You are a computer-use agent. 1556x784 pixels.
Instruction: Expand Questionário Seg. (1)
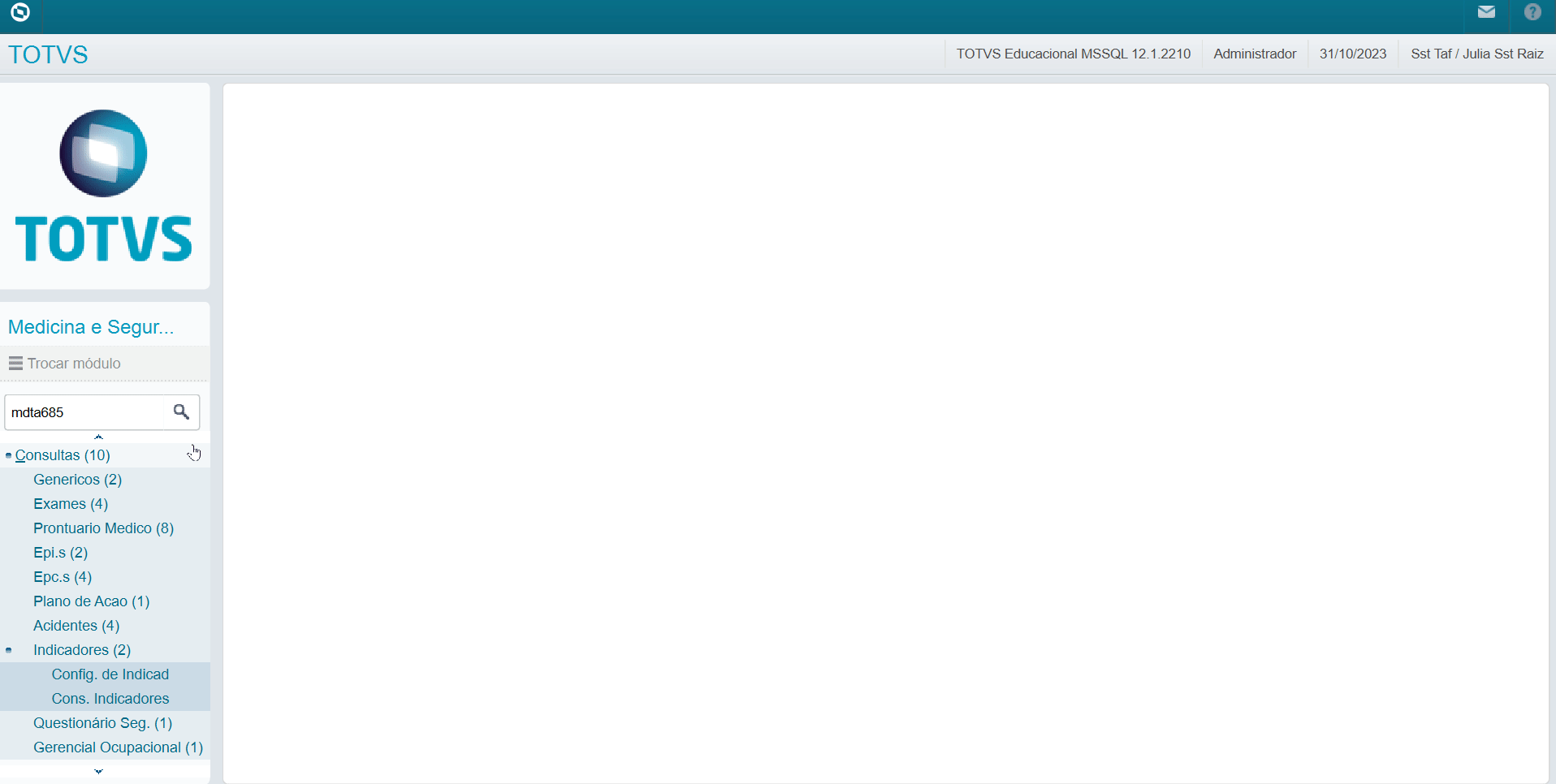coord(102,723)
